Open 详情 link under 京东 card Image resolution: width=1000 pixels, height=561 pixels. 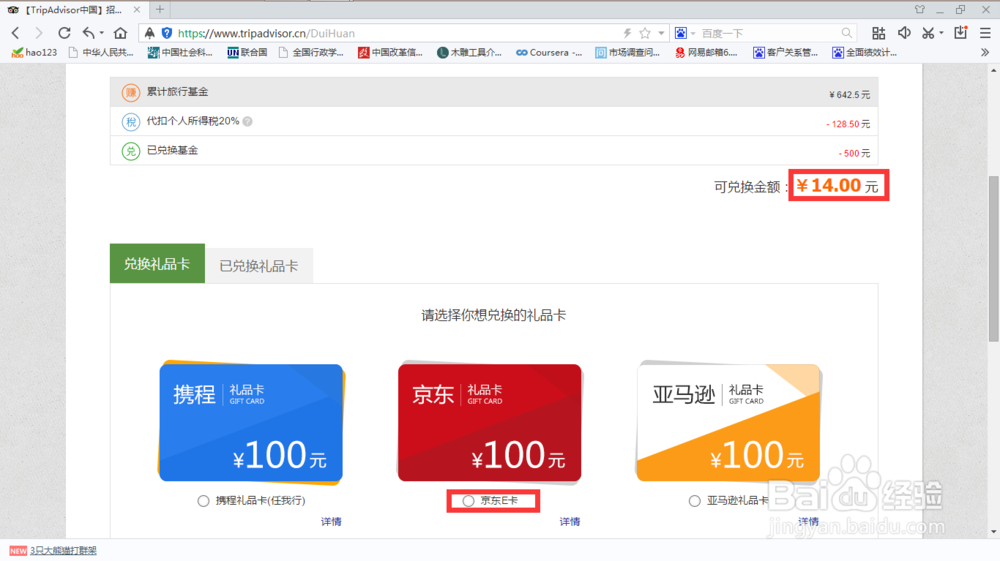click(570, 521)
